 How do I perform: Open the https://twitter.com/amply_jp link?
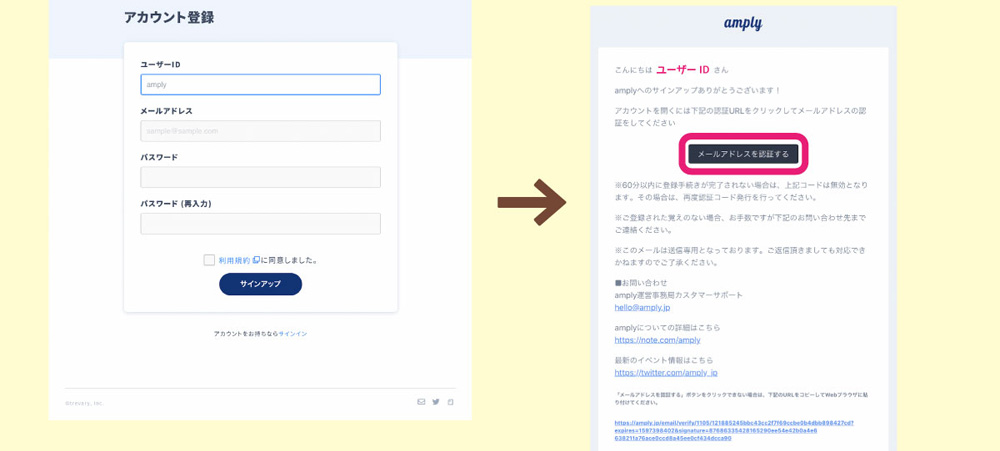(666, 373)
